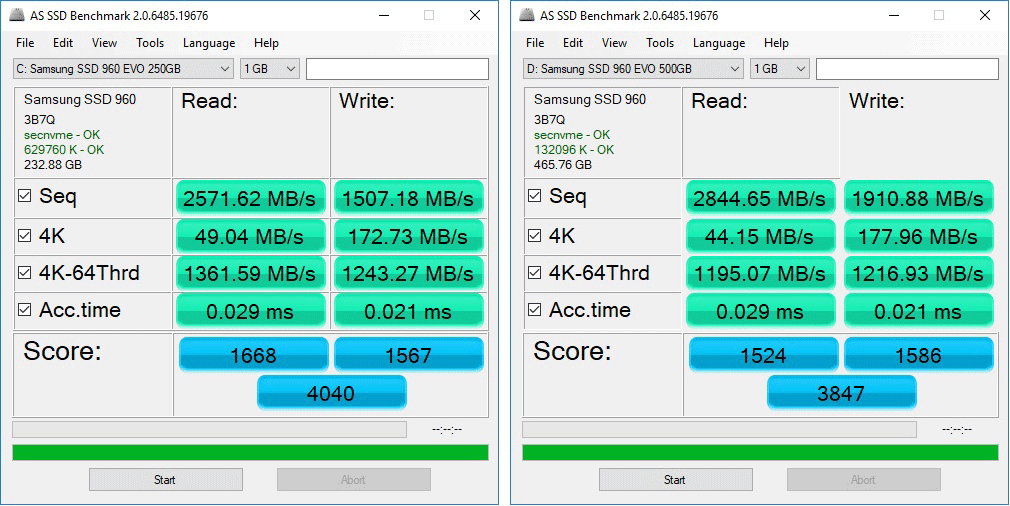Click 4K write result 172.73 MB/s
Image resolution: width=1010 pixels, height=506 pixels.
pos(408,236)
